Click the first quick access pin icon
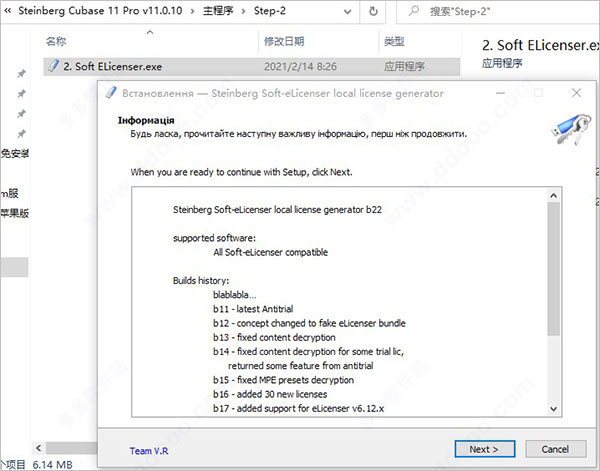 point(22,74)
